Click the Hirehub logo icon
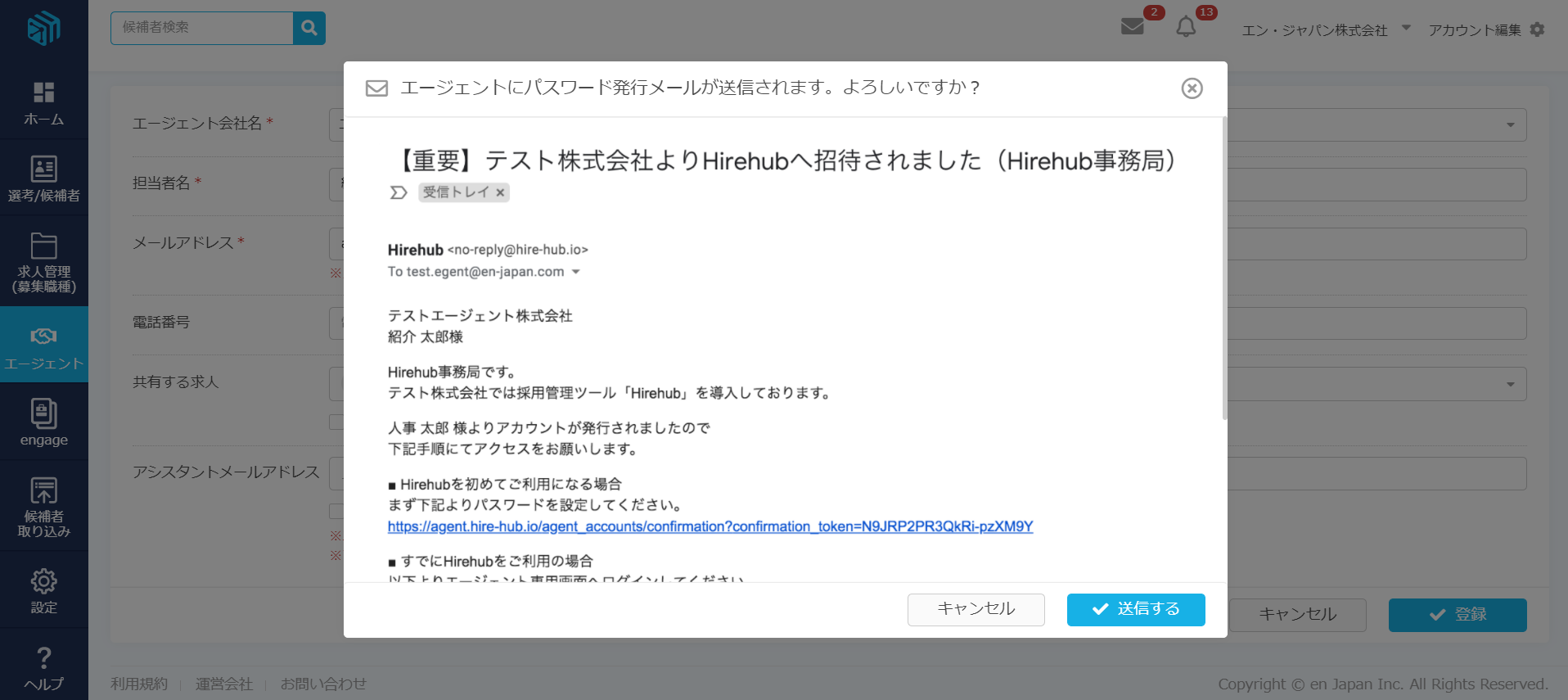The image size is (1568, 700). pyautogui.click(x=43, y=29)
